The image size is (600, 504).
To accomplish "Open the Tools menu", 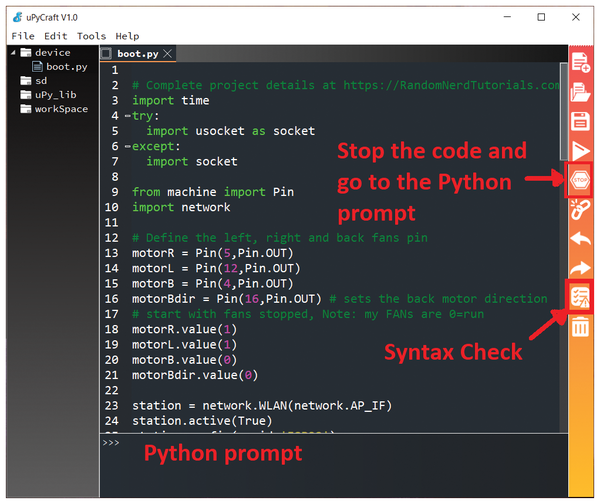I will (x=91, y=36).
